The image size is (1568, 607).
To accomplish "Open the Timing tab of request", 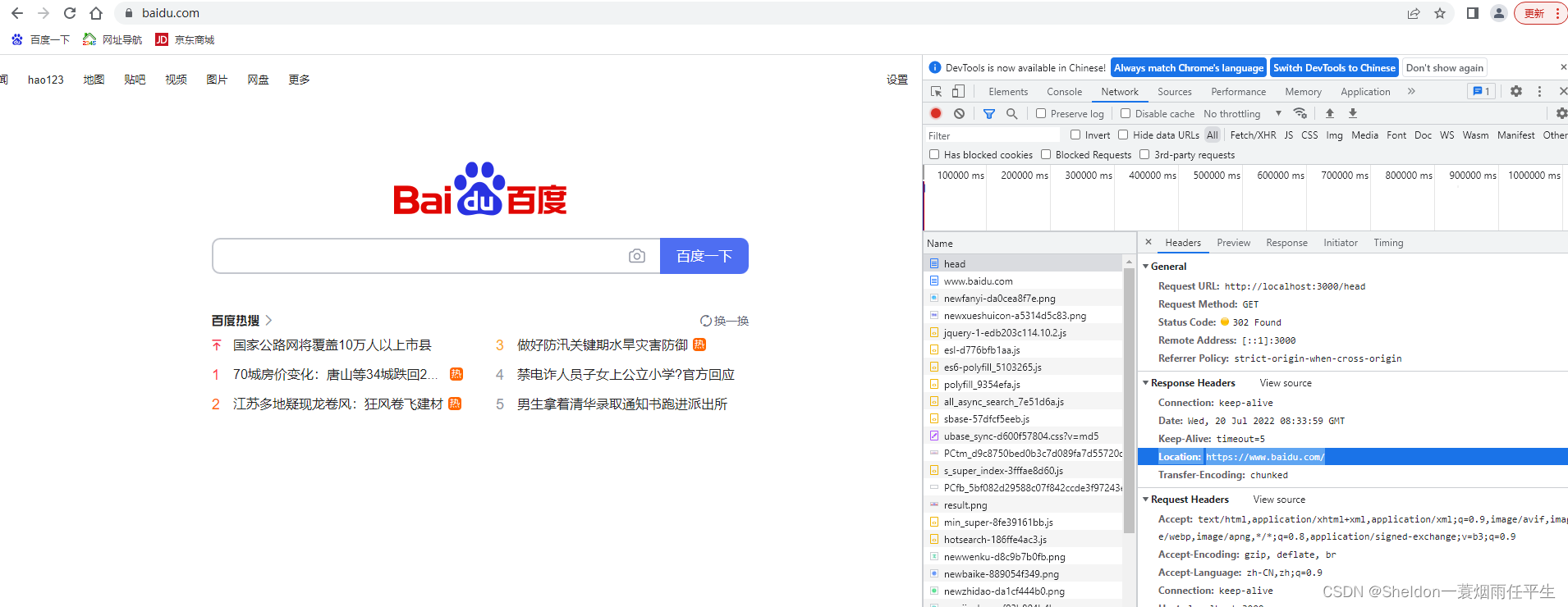I will pyautogui.click(x=1388, y=243).
